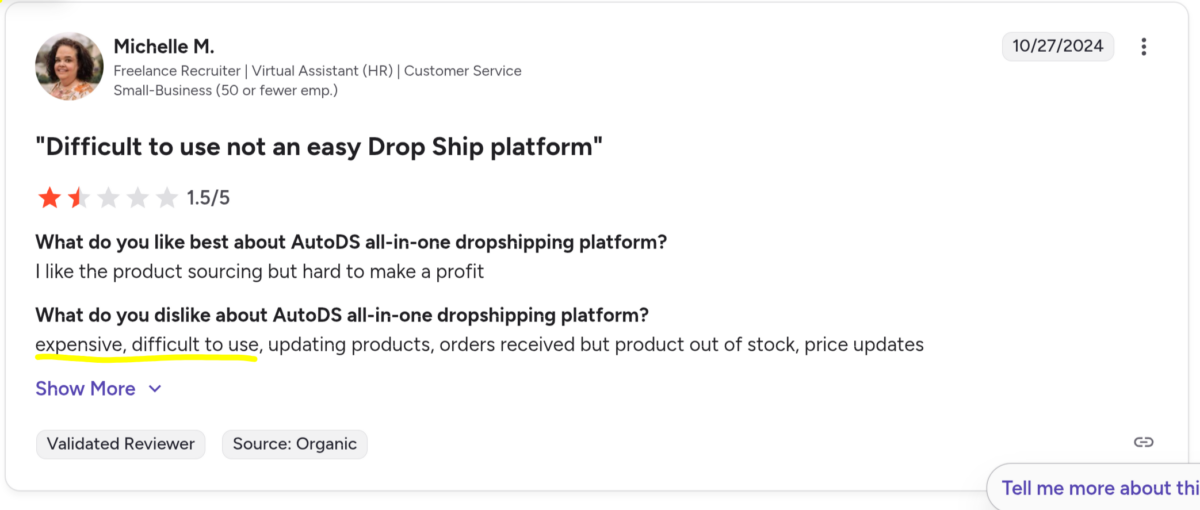Click the chain link icon to copy review link
Image resolution: width=1200 pixels, height=510 pixels.
point(1144,442)
